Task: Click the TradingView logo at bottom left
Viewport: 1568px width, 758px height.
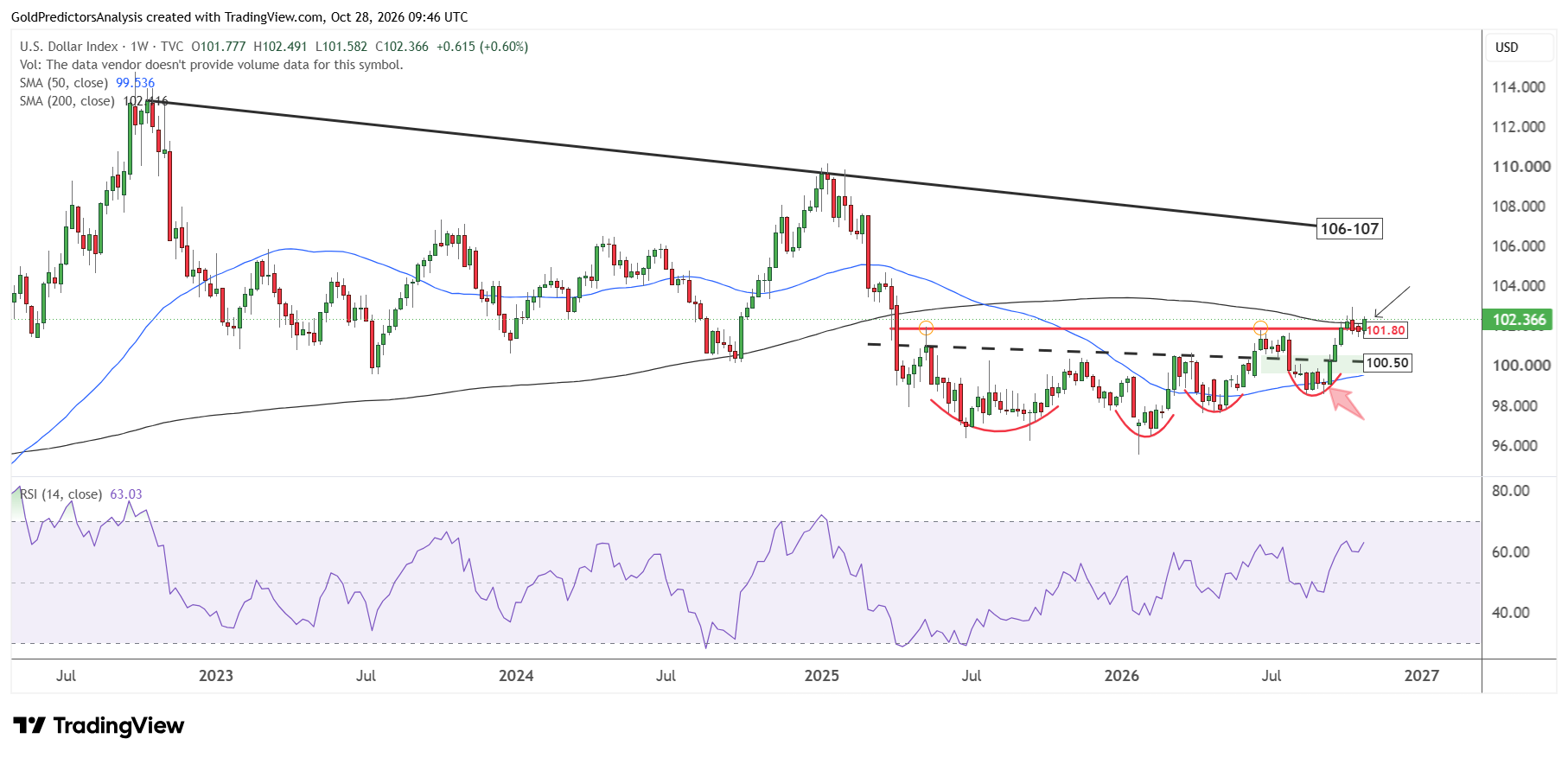Action: point(99,725)
